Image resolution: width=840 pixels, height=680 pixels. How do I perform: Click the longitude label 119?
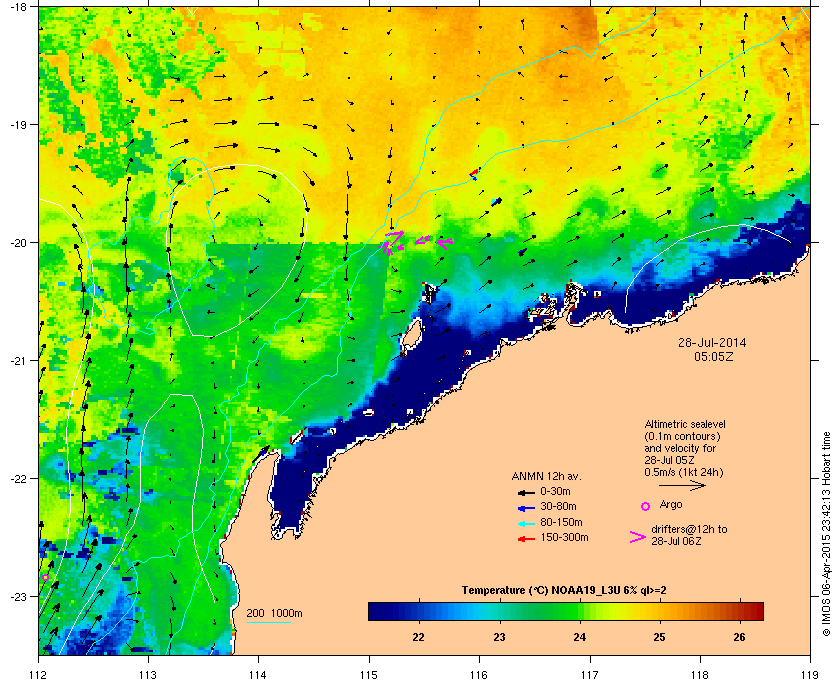[x=810, y=675]
